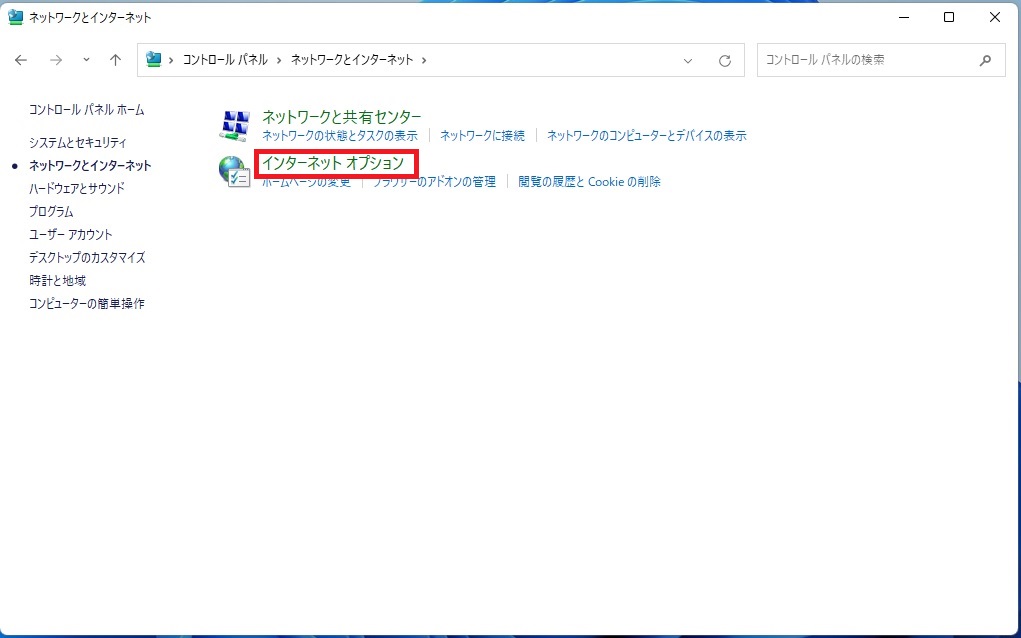This screenshot has width=1021, height=638.
Task: Click the search magnifier icon
Action: 988,60
